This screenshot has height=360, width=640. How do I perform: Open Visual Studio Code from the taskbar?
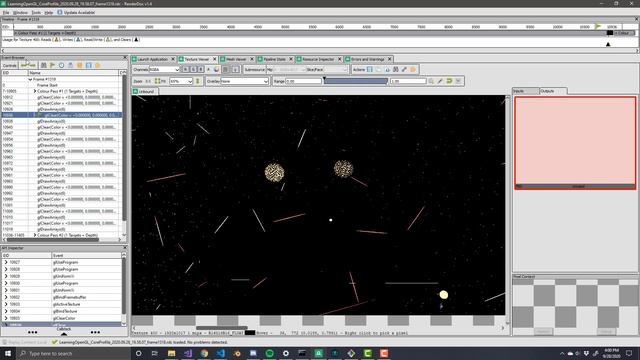pos(220,353)
